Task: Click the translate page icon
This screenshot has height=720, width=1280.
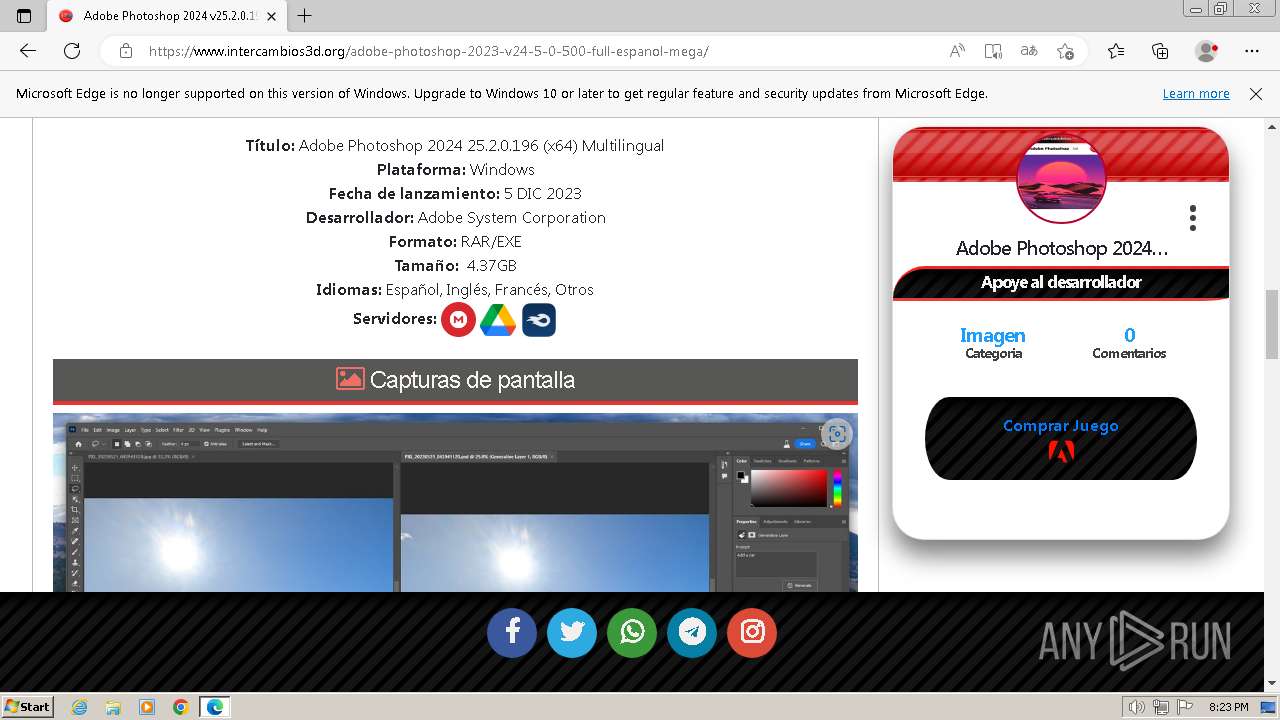Action: (1029, 51)
